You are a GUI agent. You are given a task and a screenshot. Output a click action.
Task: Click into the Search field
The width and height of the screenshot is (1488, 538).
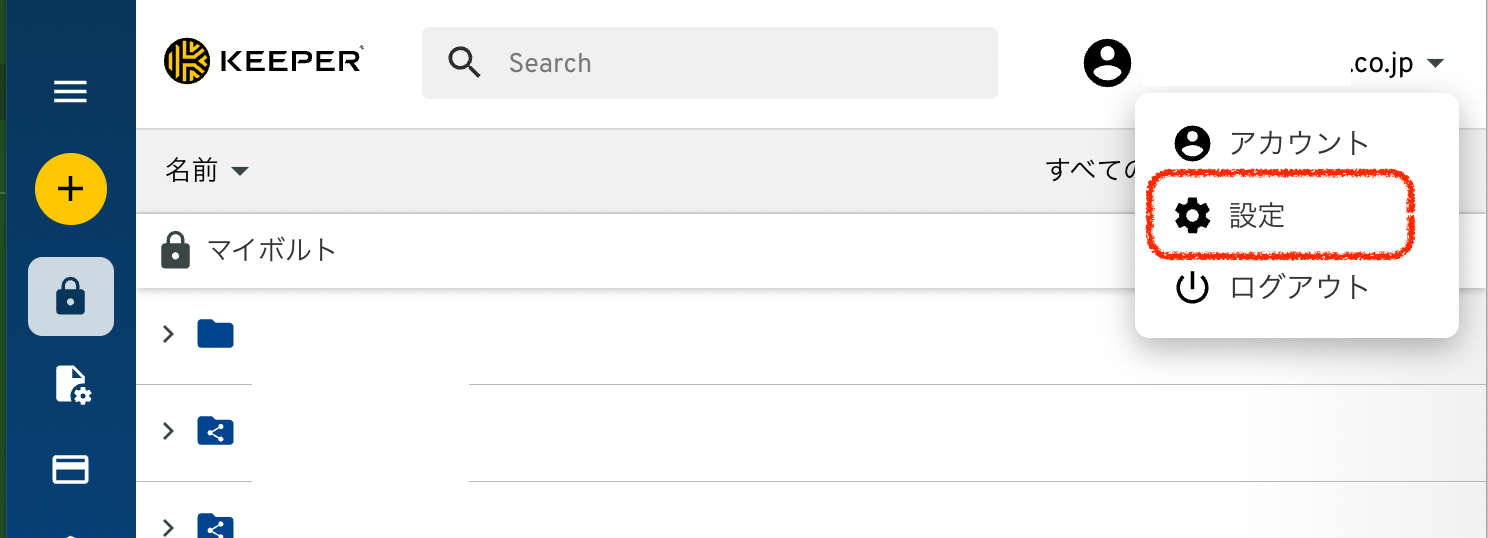(710, 63)
